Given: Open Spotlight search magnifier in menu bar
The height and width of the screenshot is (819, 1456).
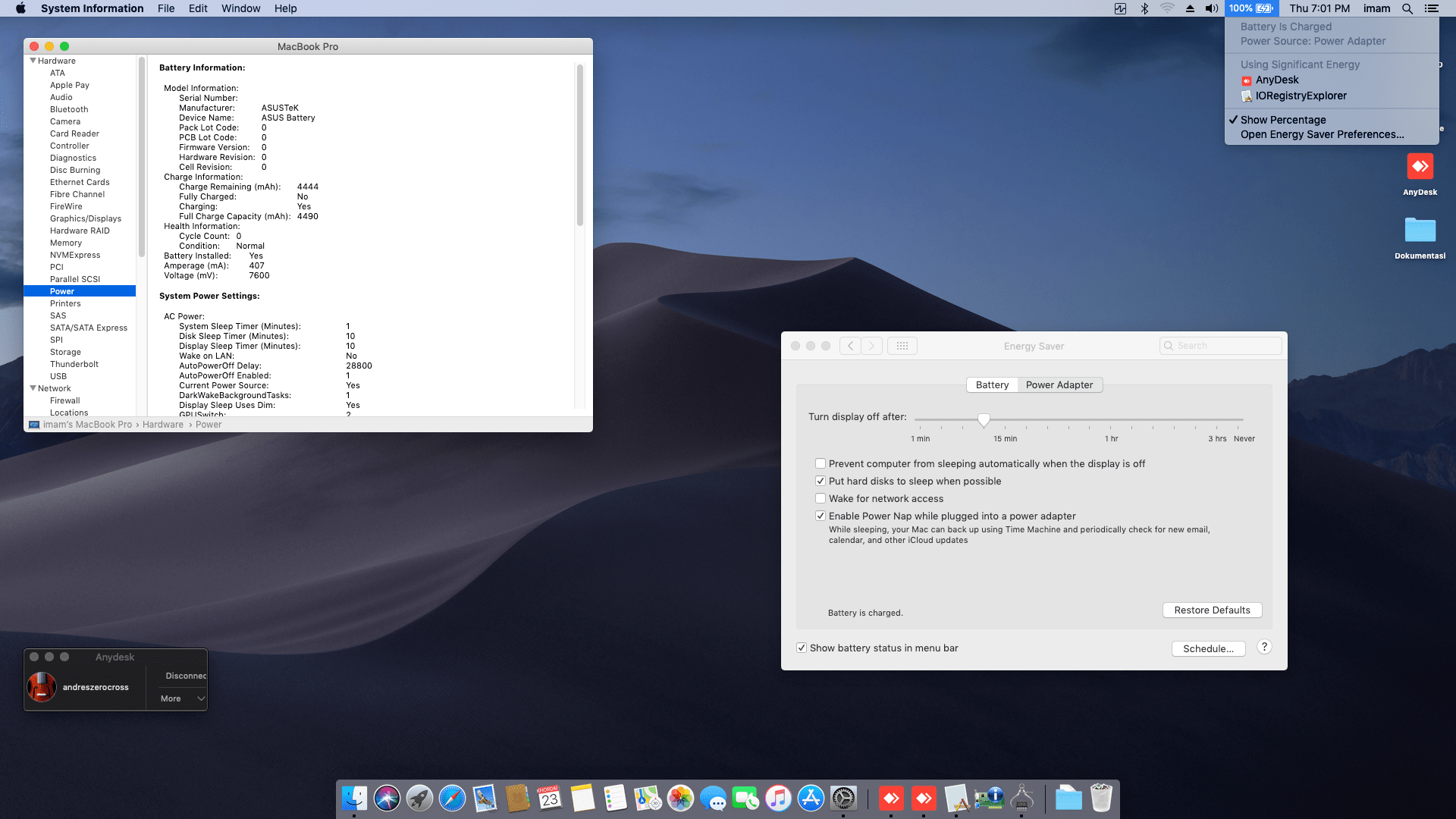Looking at the screenshot, I should 1407,8.
